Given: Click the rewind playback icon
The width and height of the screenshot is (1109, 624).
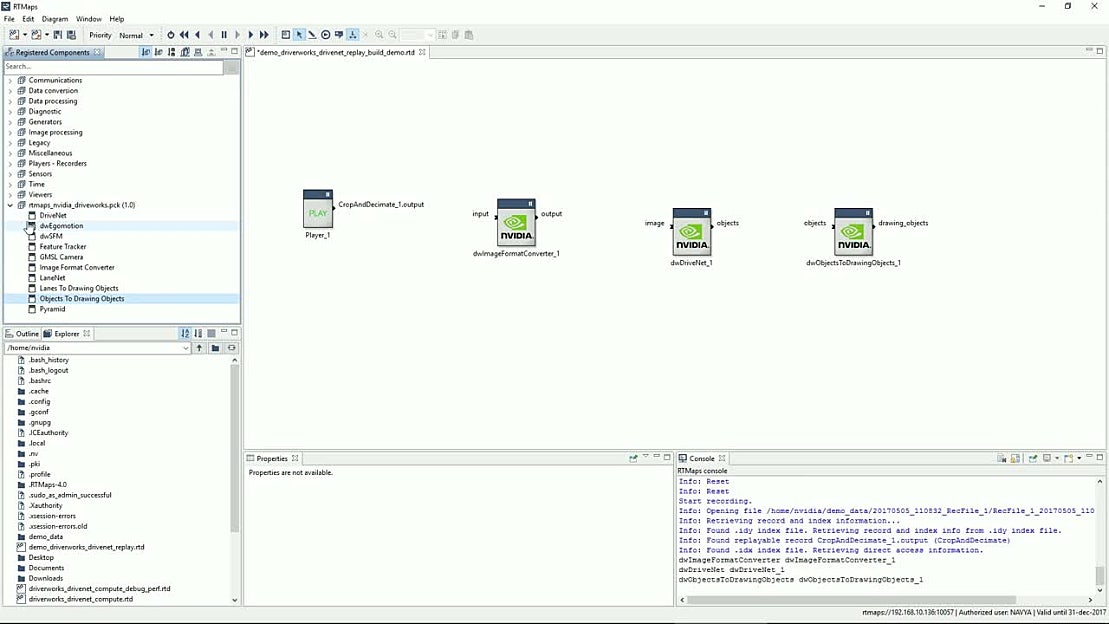Looking at the screenshot, I should (184, 34).
